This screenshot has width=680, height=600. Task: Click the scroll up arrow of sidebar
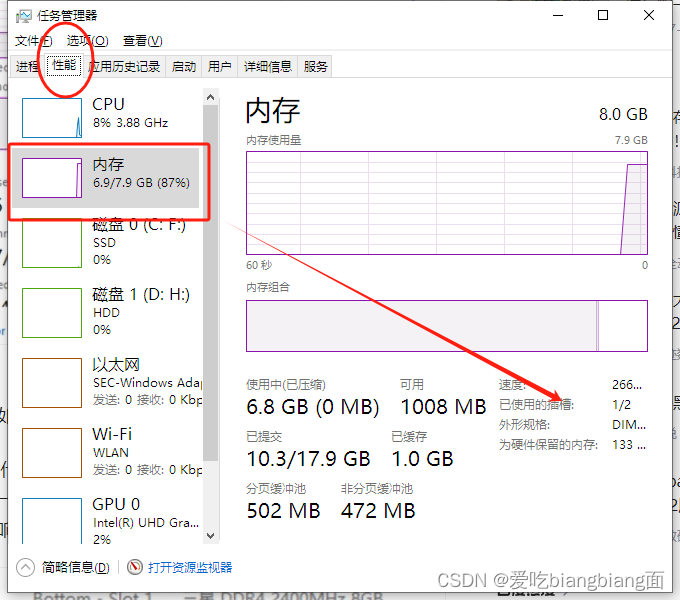(x=211, y=97)
